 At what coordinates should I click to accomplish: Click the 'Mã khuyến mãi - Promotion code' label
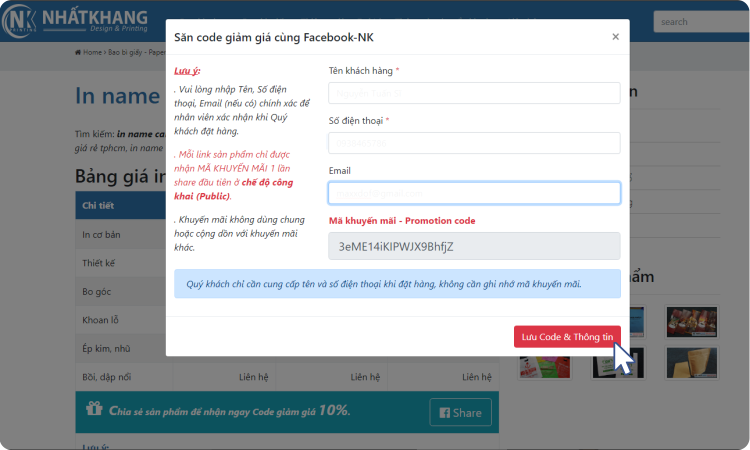pos(402,220)
